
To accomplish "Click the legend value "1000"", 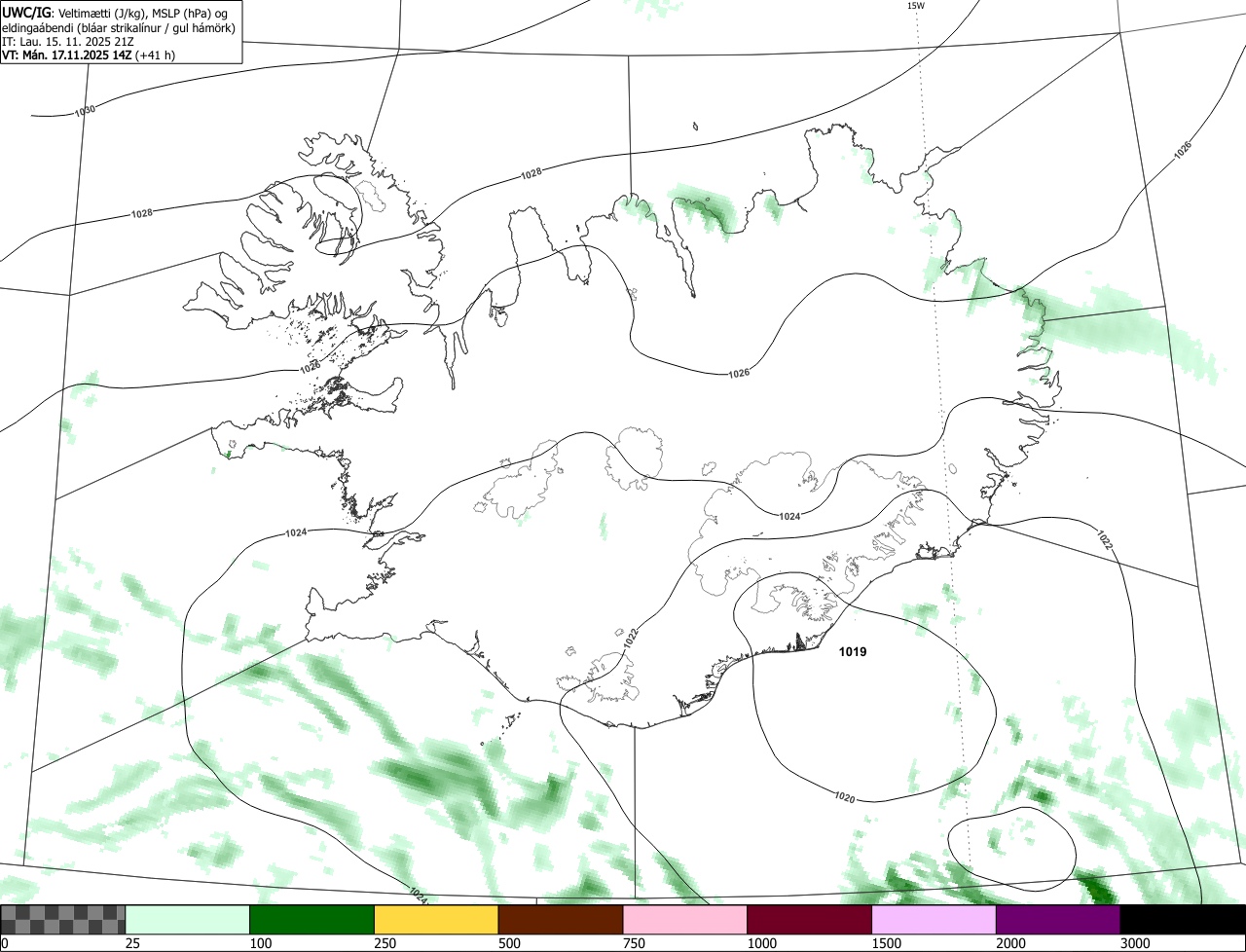I will (764, 943).
